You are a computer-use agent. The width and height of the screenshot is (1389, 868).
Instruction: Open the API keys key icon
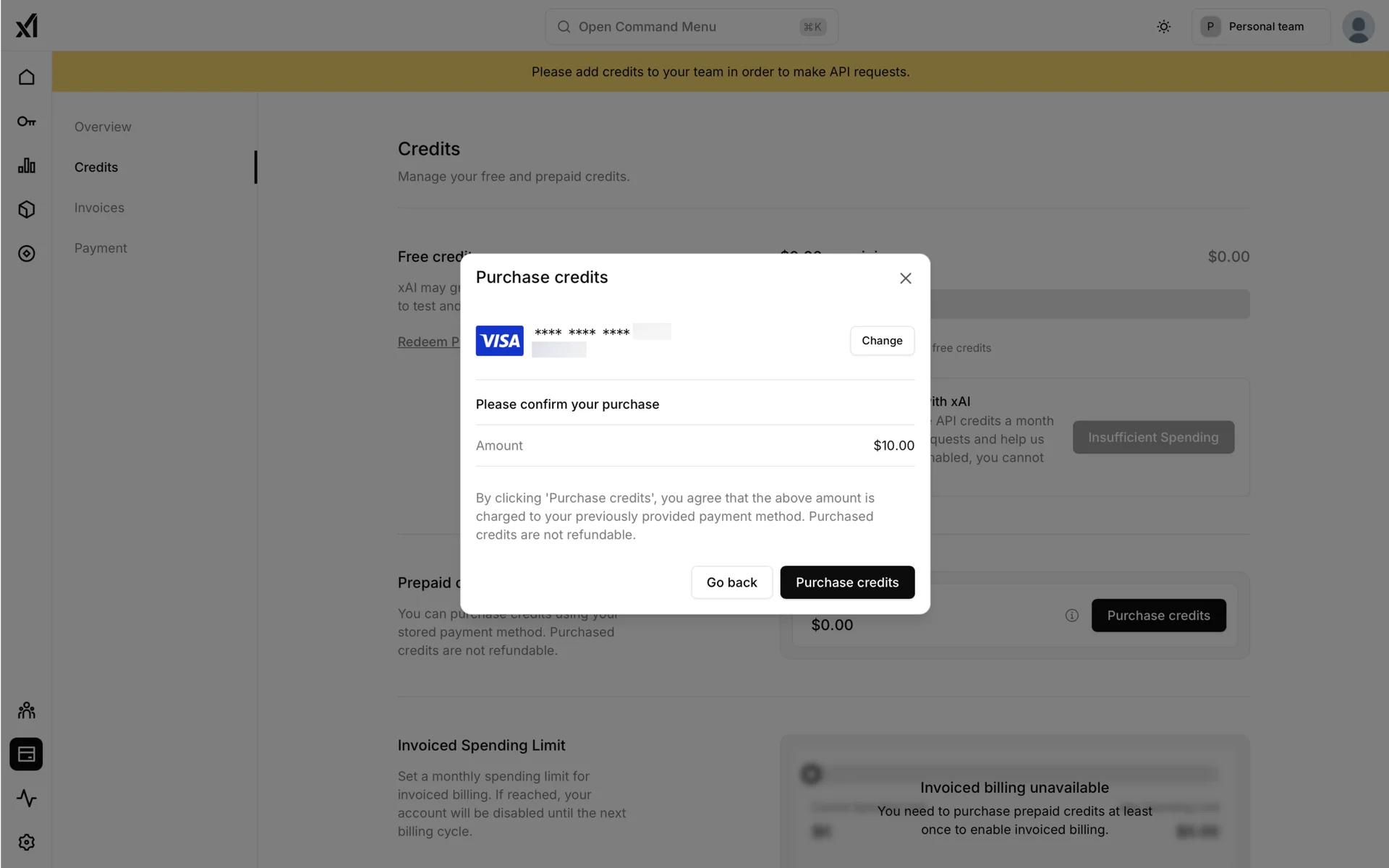tap(27, 122)
